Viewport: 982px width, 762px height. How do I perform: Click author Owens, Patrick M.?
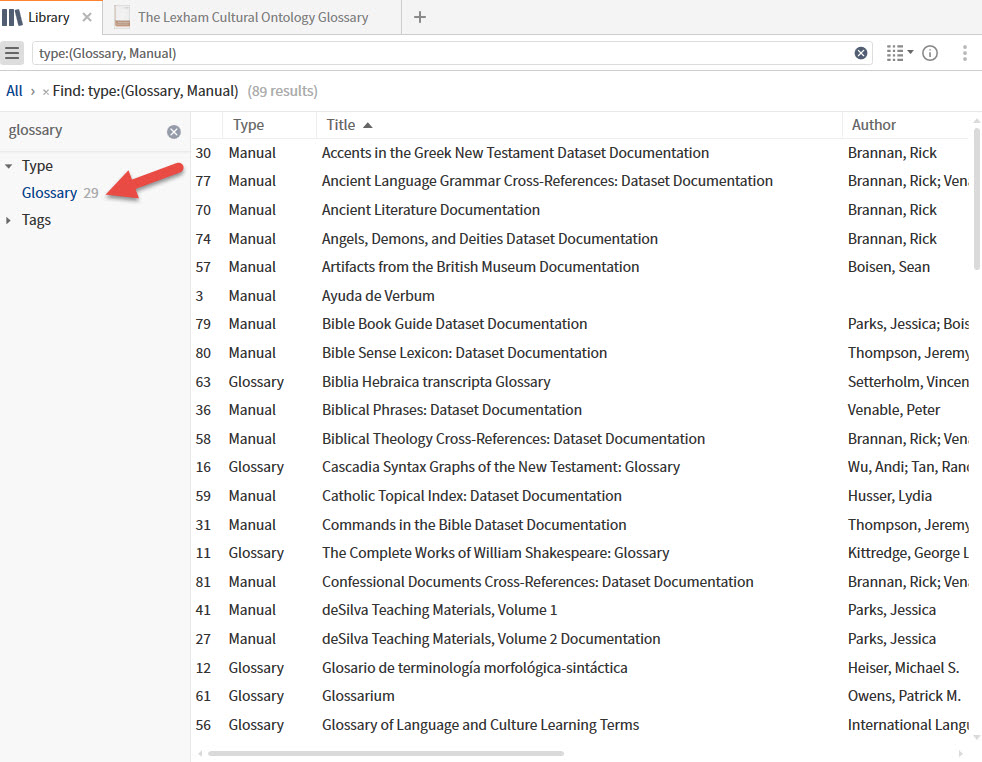point(904,696)
